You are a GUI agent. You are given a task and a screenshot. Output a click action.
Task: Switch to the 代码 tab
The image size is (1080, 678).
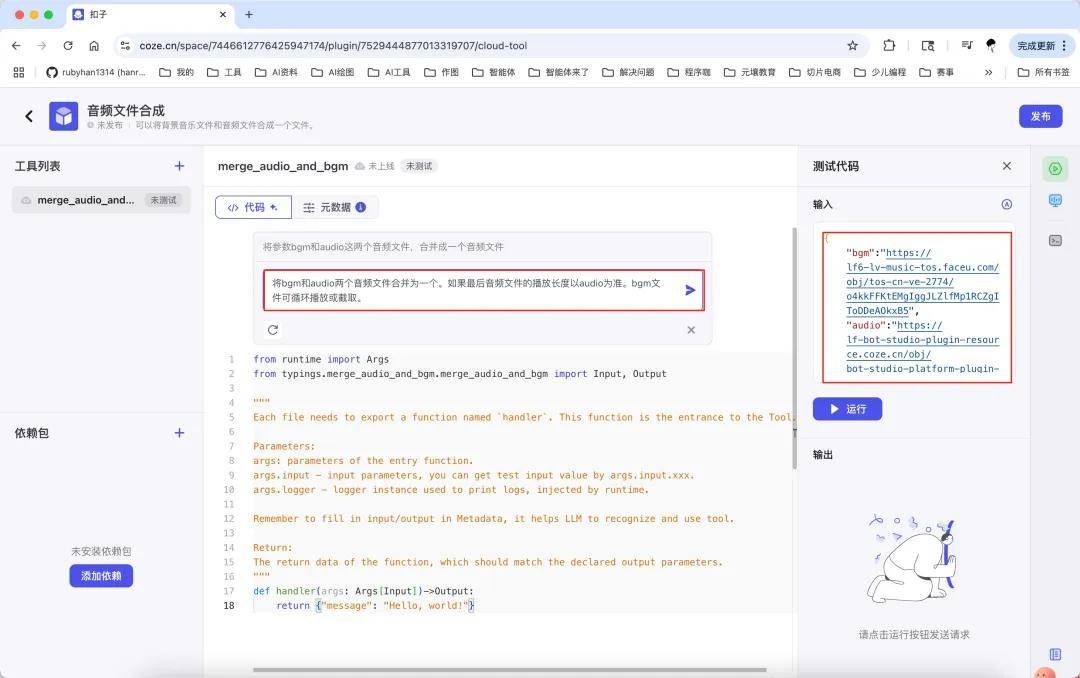pos(253,207)
